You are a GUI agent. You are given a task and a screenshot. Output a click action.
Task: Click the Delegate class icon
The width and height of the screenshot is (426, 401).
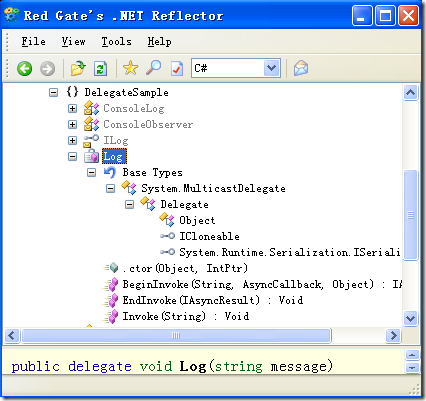(x=148, y=204)
